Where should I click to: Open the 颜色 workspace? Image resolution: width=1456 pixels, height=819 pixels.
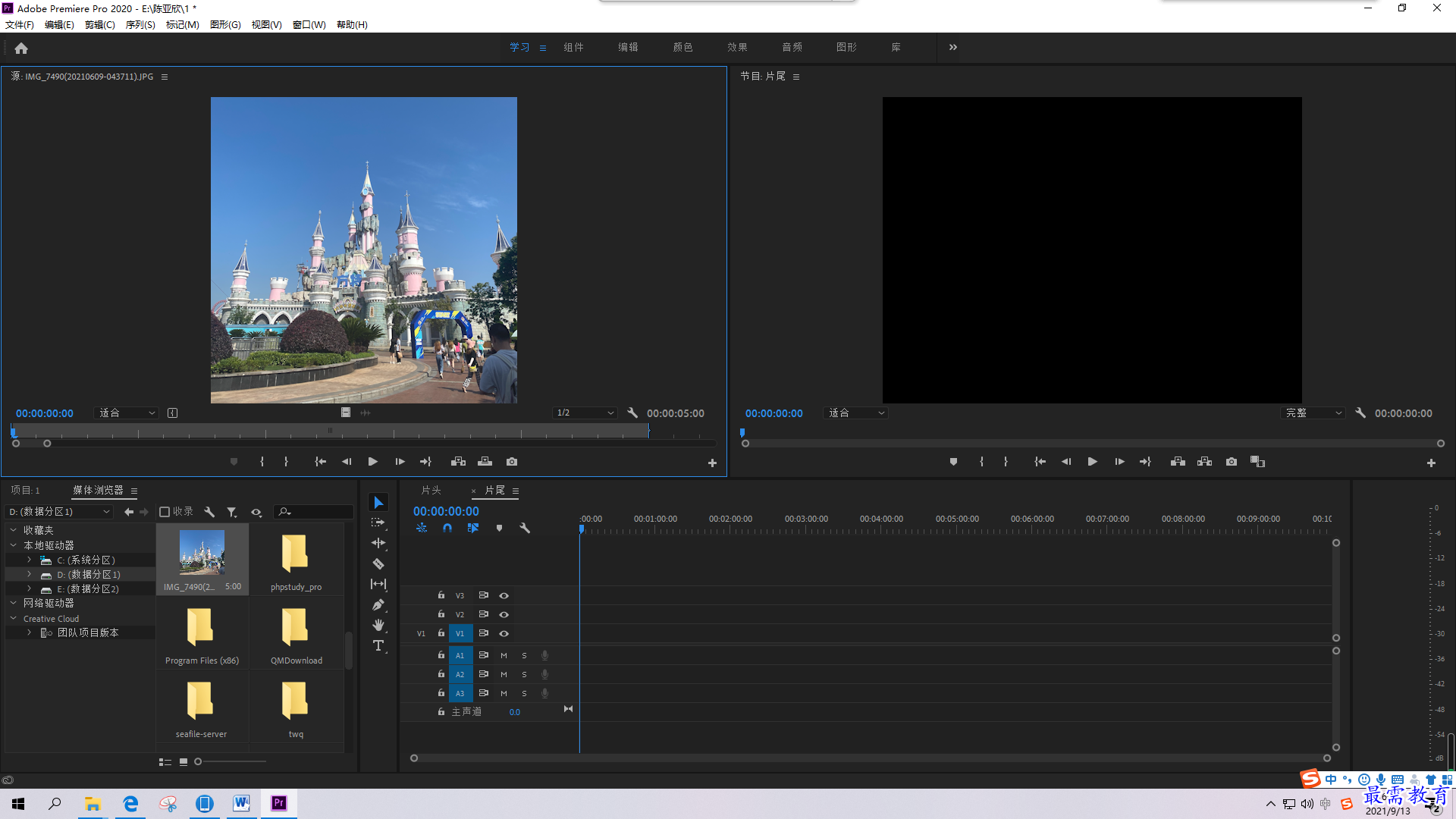(x=682, y=47)
